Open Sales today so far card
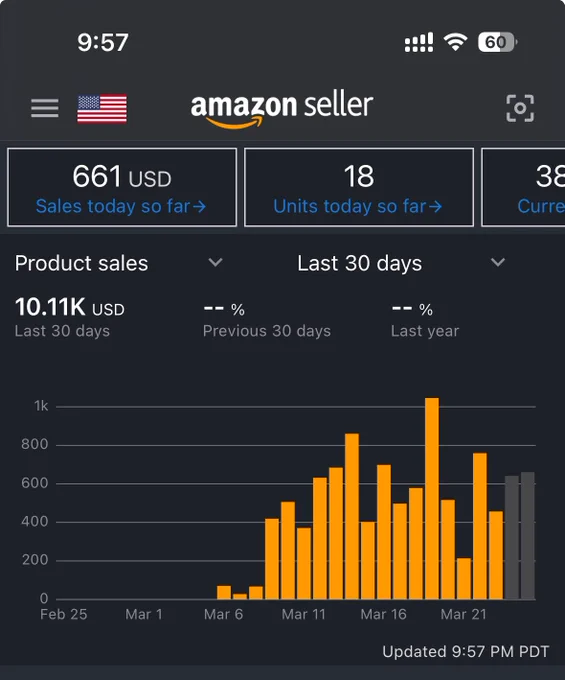The height and width of the screenshot is (680, 565). click(x=122, y=187)
